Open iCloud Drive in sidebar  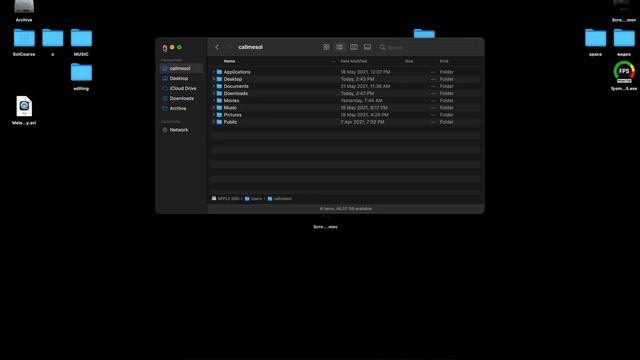click(x=181, y=88)
